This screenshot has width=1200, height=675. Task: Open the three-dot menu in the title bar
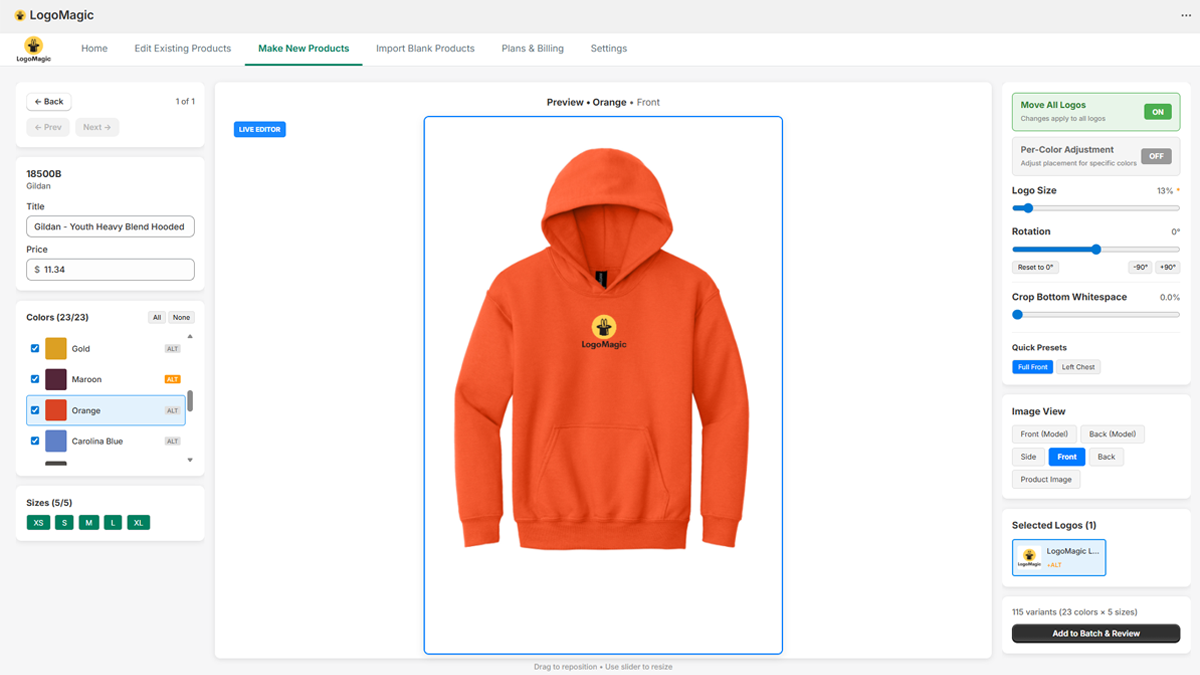click(x=1186, y=16)
